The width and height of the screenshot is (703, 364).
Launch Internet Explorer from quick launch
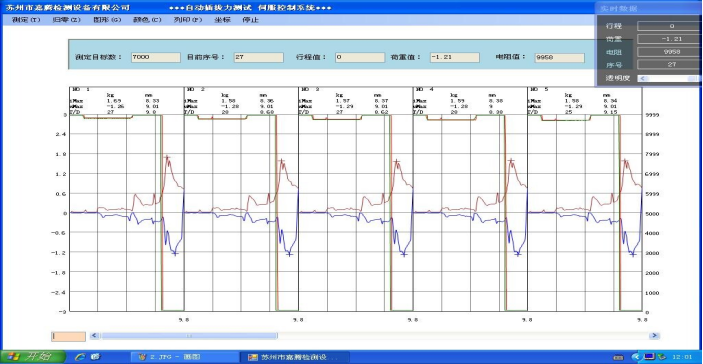[x=81, y=357]
